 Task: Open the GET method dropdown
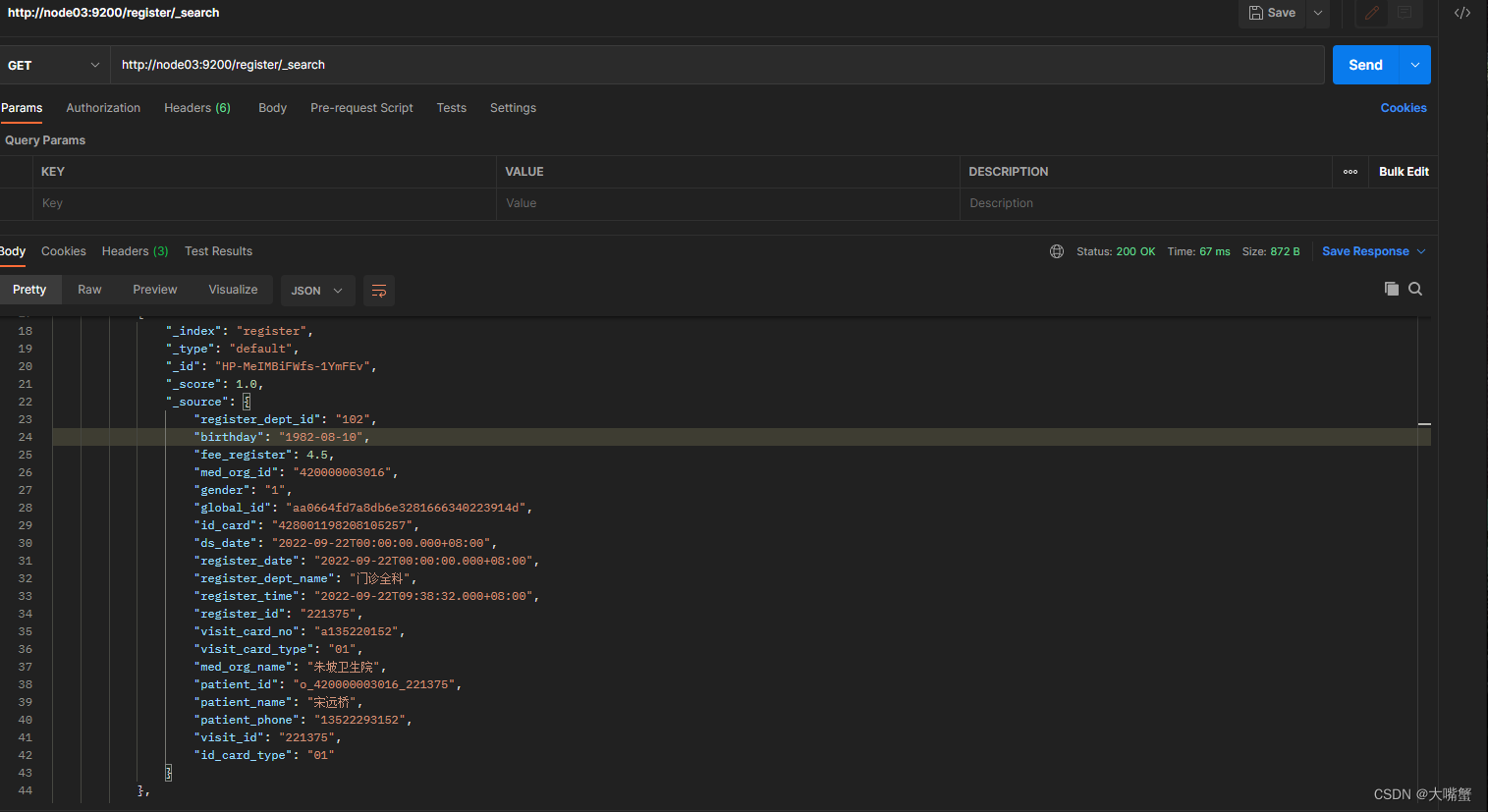click(54, 65)
